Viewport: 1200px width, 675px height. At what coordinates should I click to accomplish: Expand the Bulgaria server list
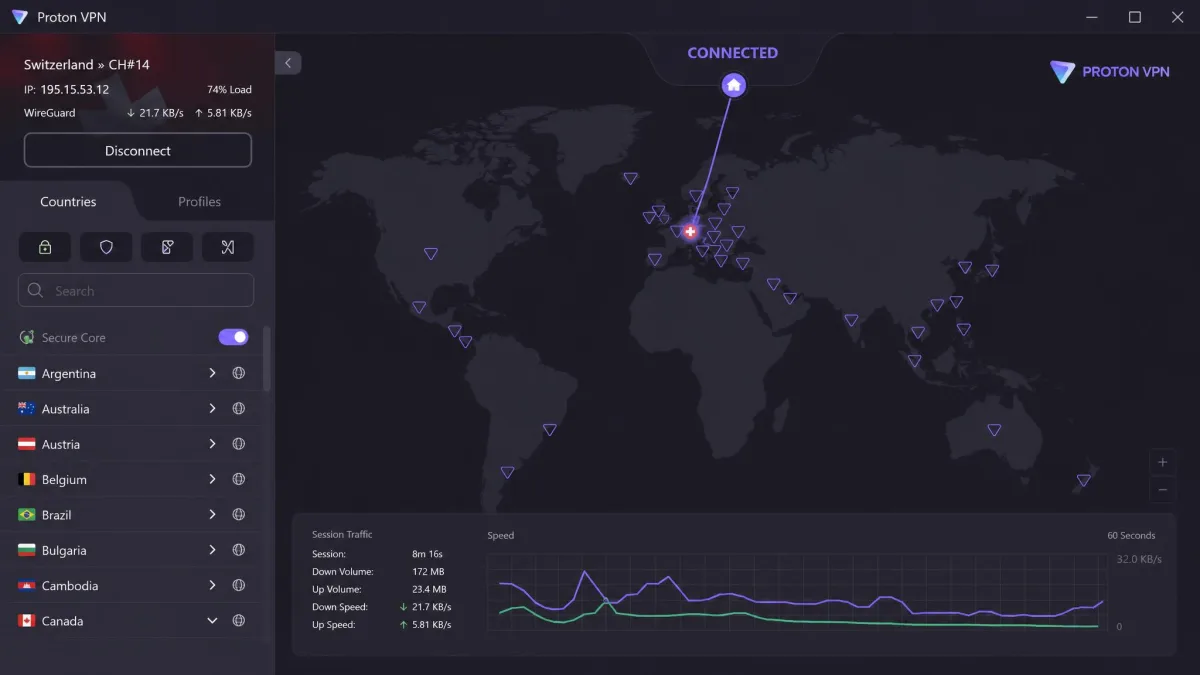coord(212,550)
